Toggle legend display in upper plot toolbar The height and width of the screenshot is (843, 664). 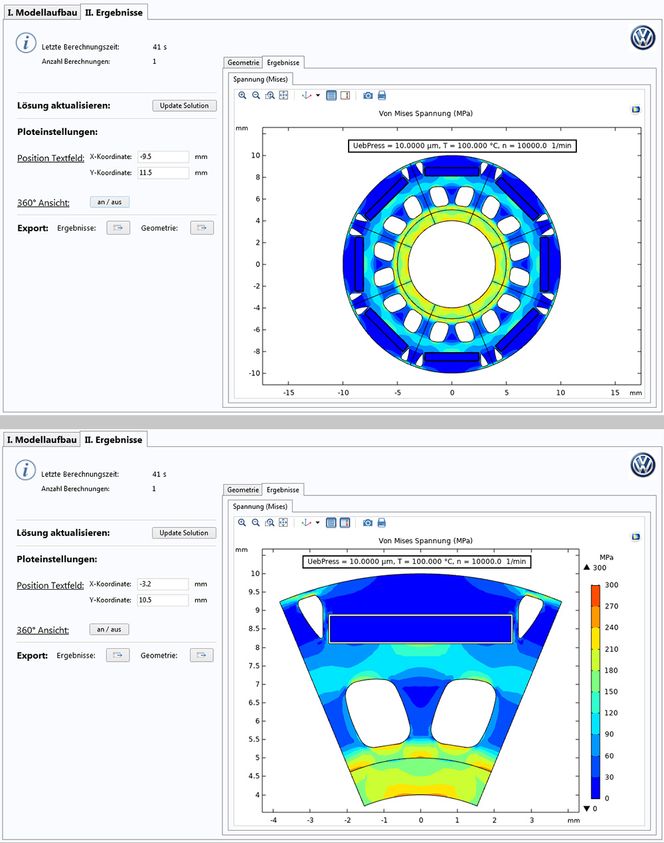(x=345, y=96)
